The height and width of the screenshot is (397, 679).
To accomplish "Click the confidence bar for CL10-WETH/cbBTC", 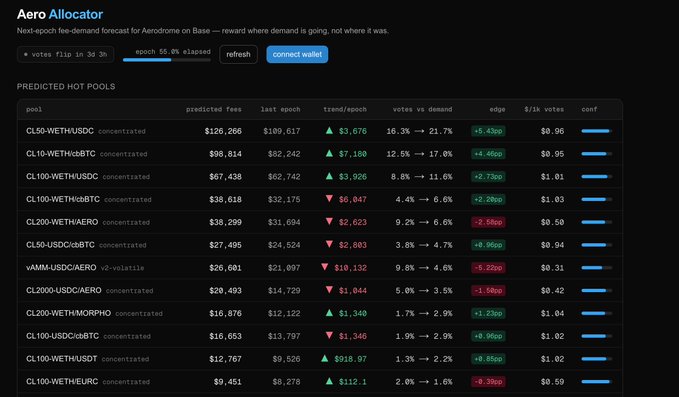I will [596, 154].
